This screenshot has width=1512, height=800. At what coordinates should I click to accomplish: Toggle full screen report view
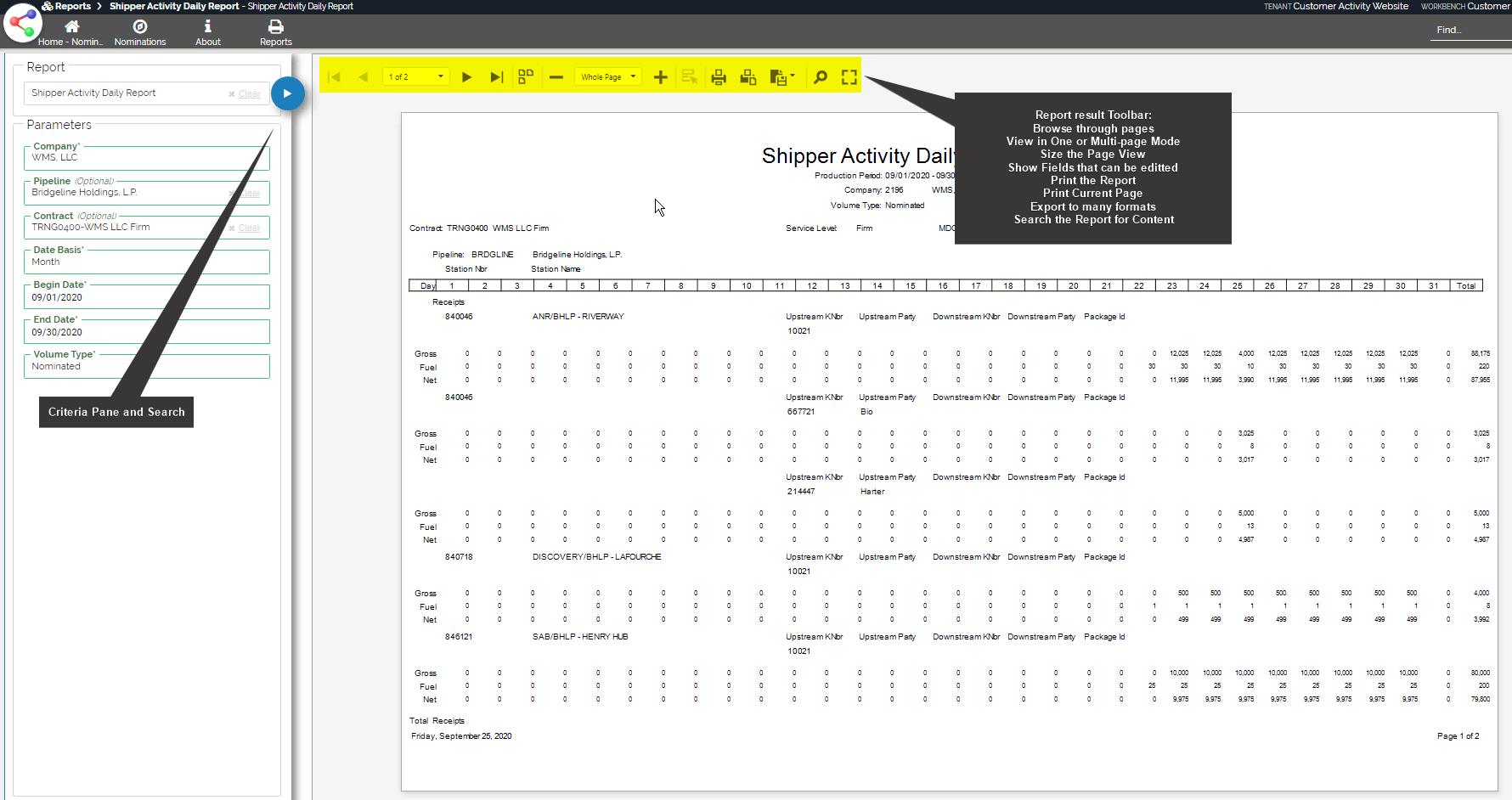click(x=849, y=77)
